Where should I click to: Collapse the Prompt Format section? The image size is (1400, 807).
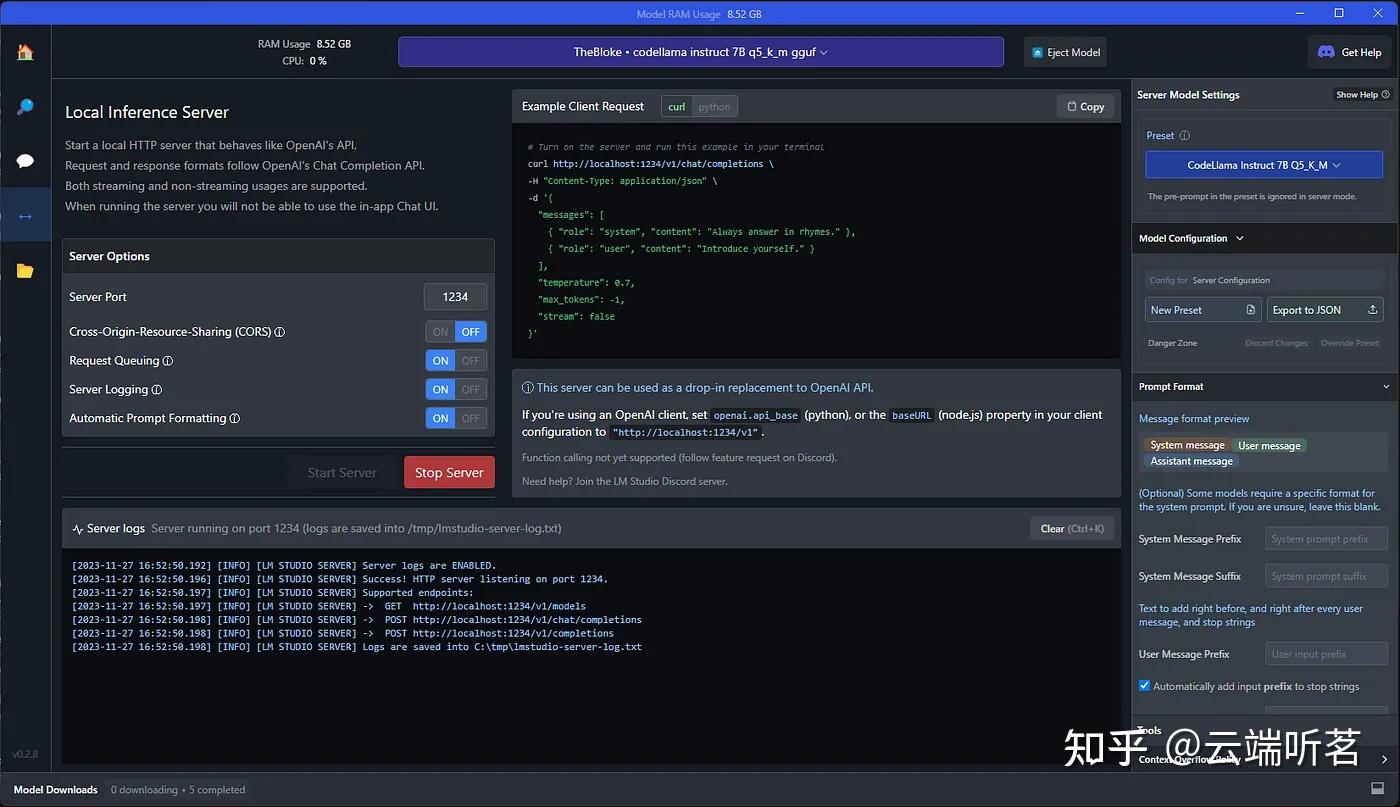(1386, 386)
